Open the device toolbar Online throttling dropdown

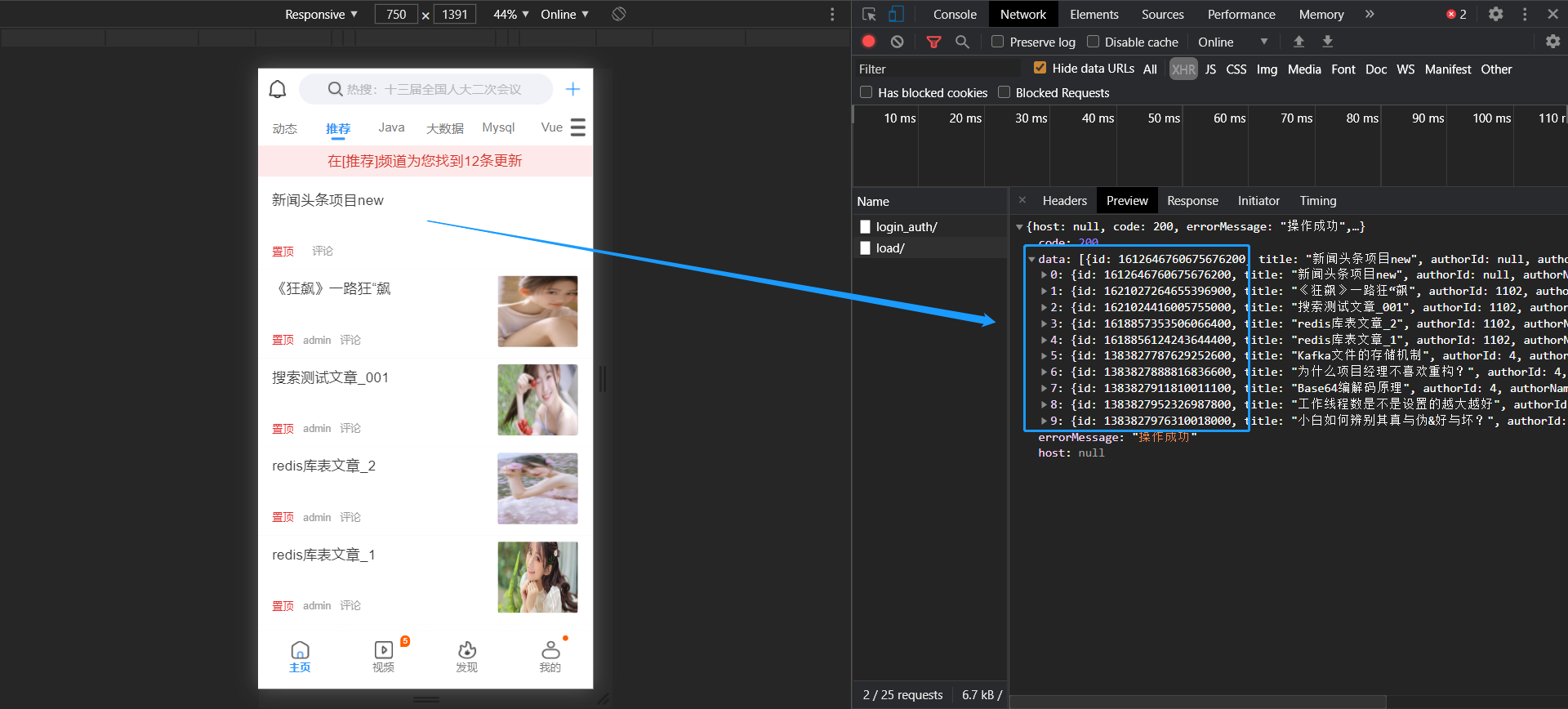click(x=564, y=14)
